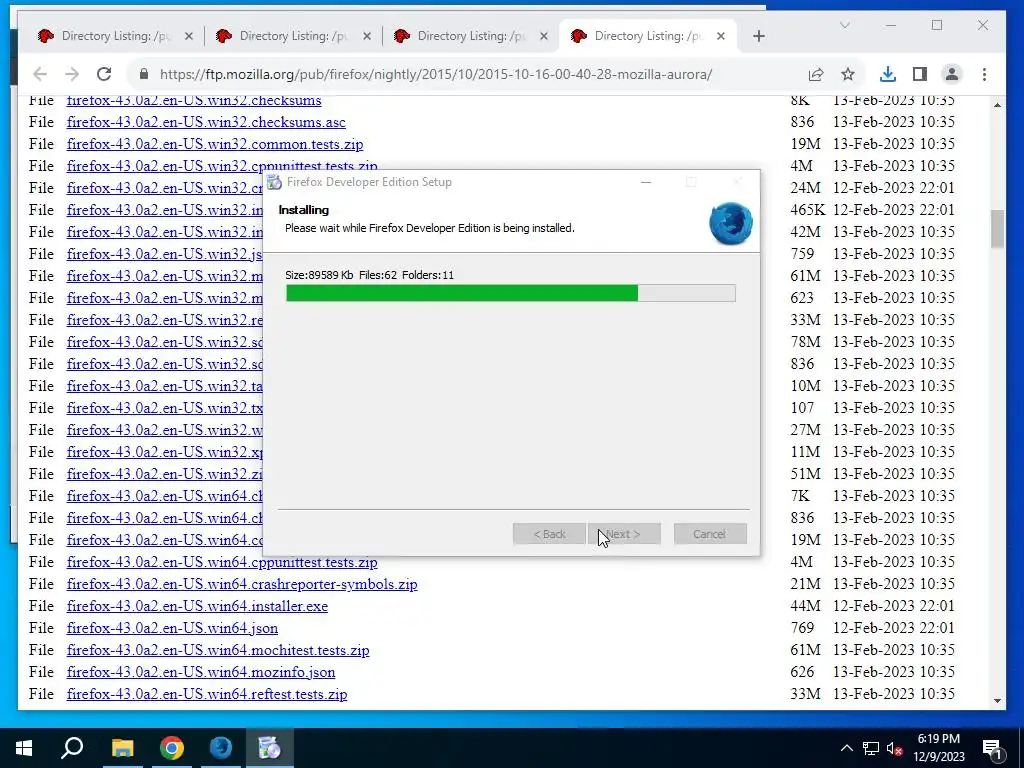Screen dimensions: 1024x768
Task: Open firefox-43.0a2.en-US.win32.checksums link
Action: (194, 101)
